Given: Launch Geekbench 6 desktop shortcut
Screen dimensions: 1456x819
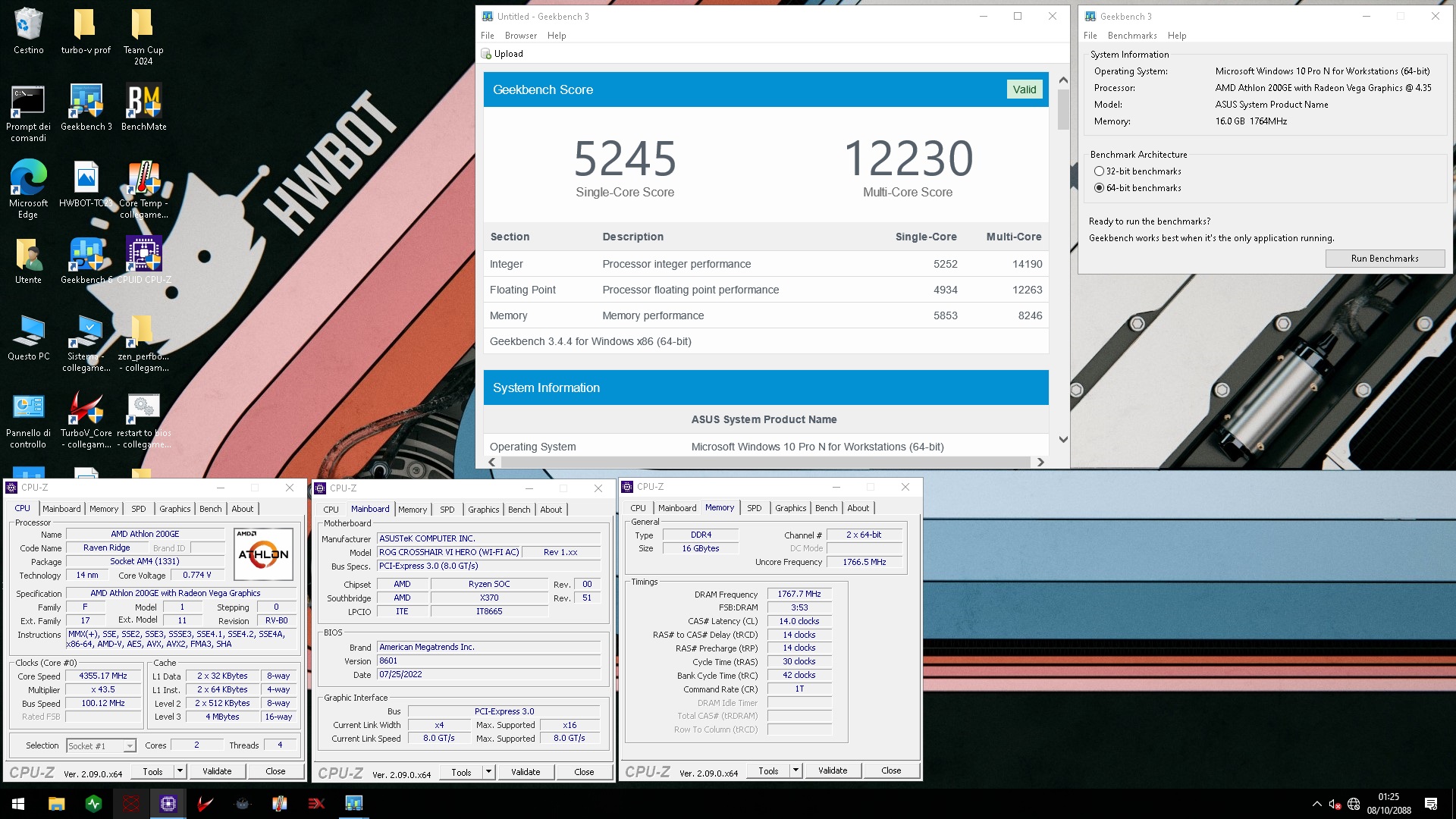Looking at the screenshot, I should (x=86, y=260).
